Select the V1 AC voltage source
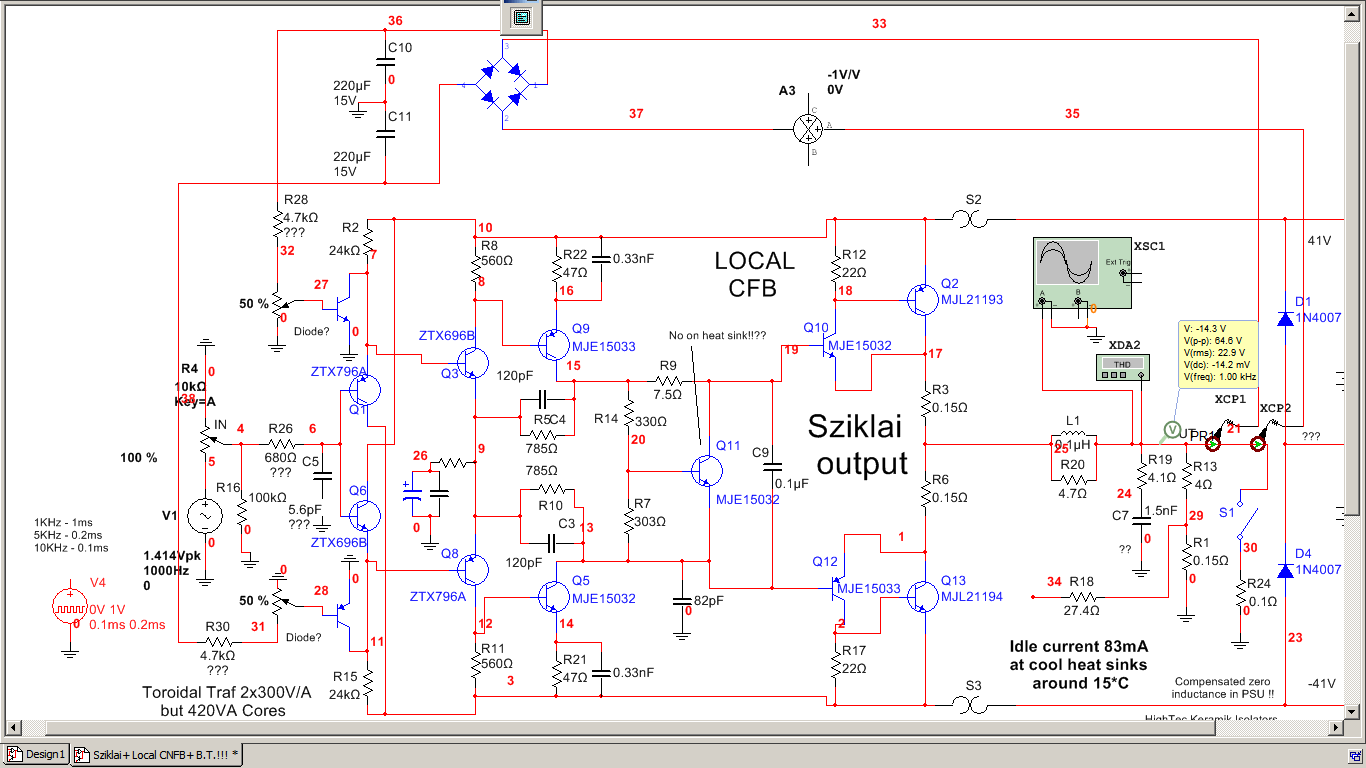The image size is (1366, 768). click(x=205, y=515)
